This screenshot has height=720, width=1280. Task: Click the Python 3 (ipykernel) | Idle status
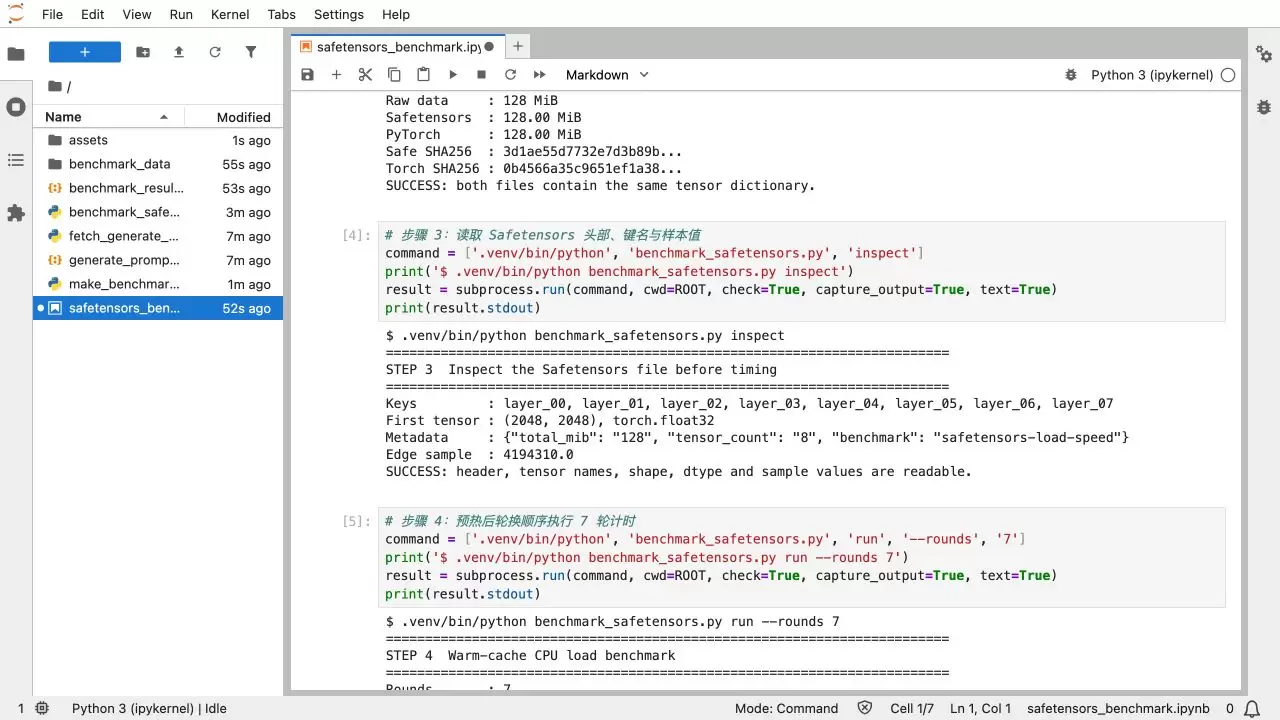149,708
